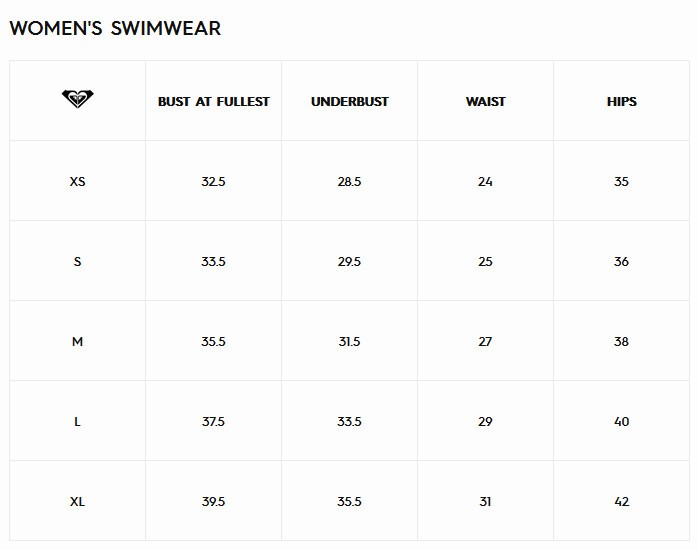Select the Bust at Fullest column header
The height and width of the screenshot is (550, 698).
[213, 102]
